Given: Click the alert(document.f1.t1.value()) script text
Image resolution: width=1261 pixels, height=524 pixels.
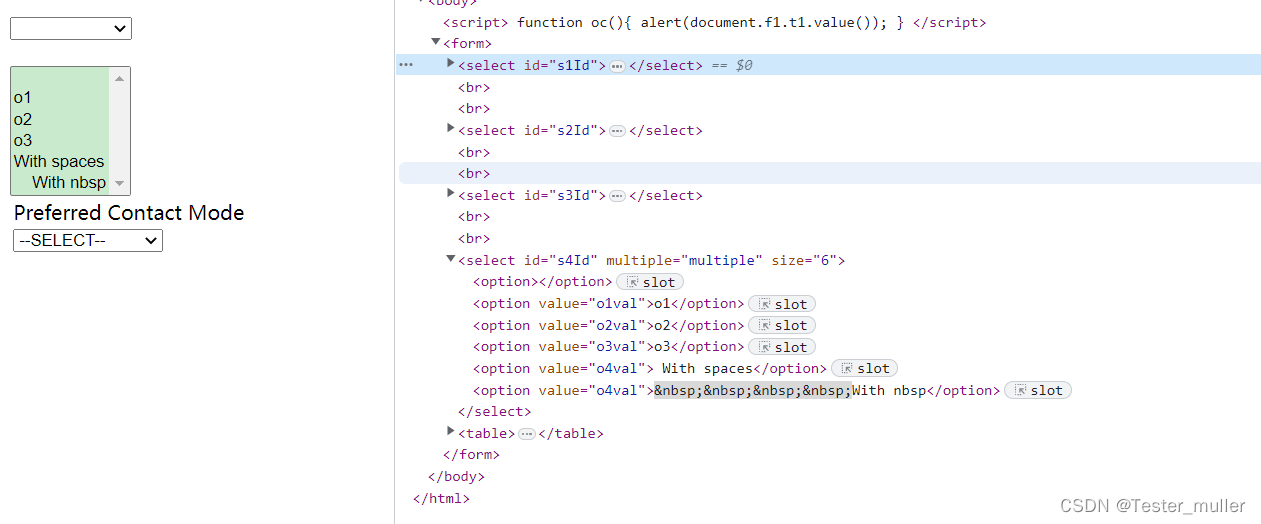Looking at the screenshot, I should tap(772, 22).
